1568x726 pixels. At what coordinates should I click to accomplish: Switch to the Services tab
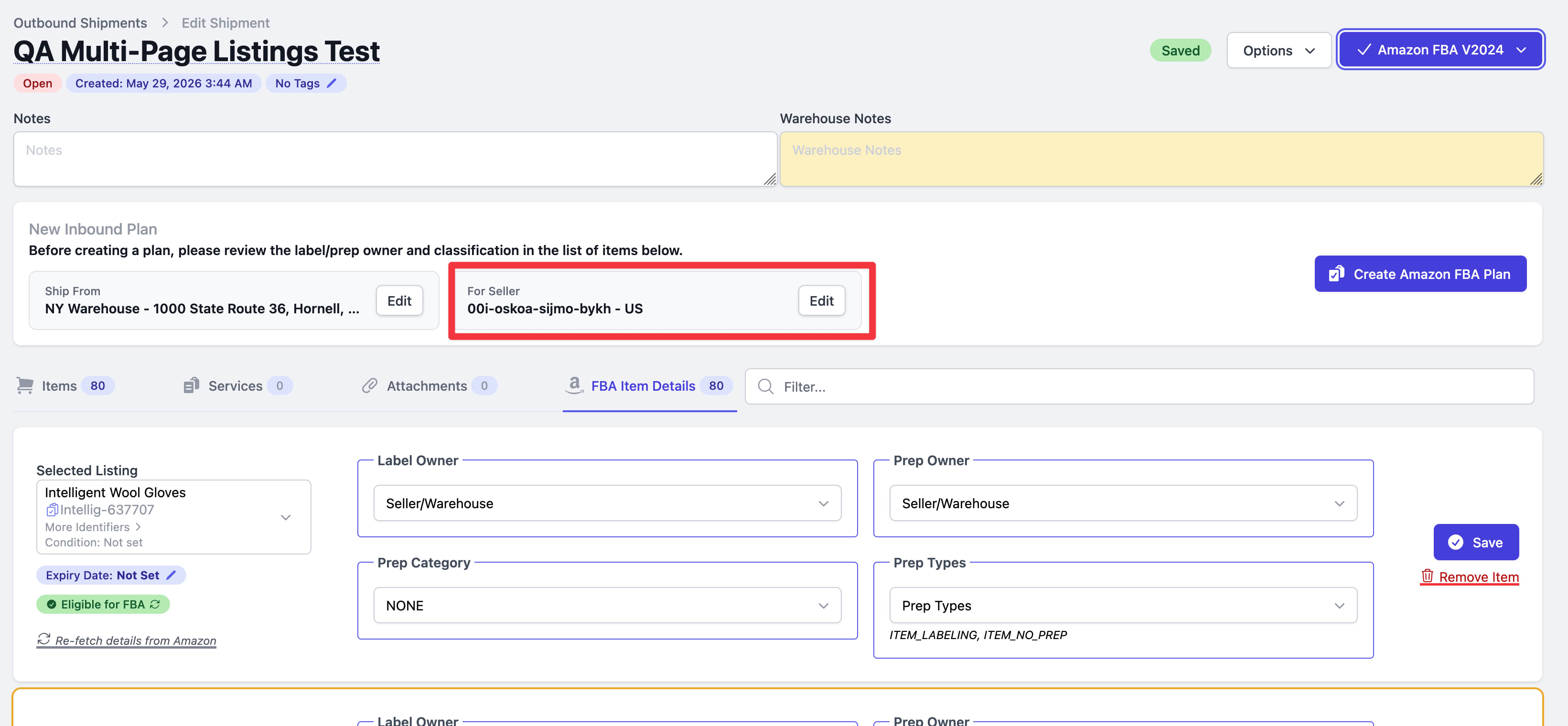click(238, 386)
